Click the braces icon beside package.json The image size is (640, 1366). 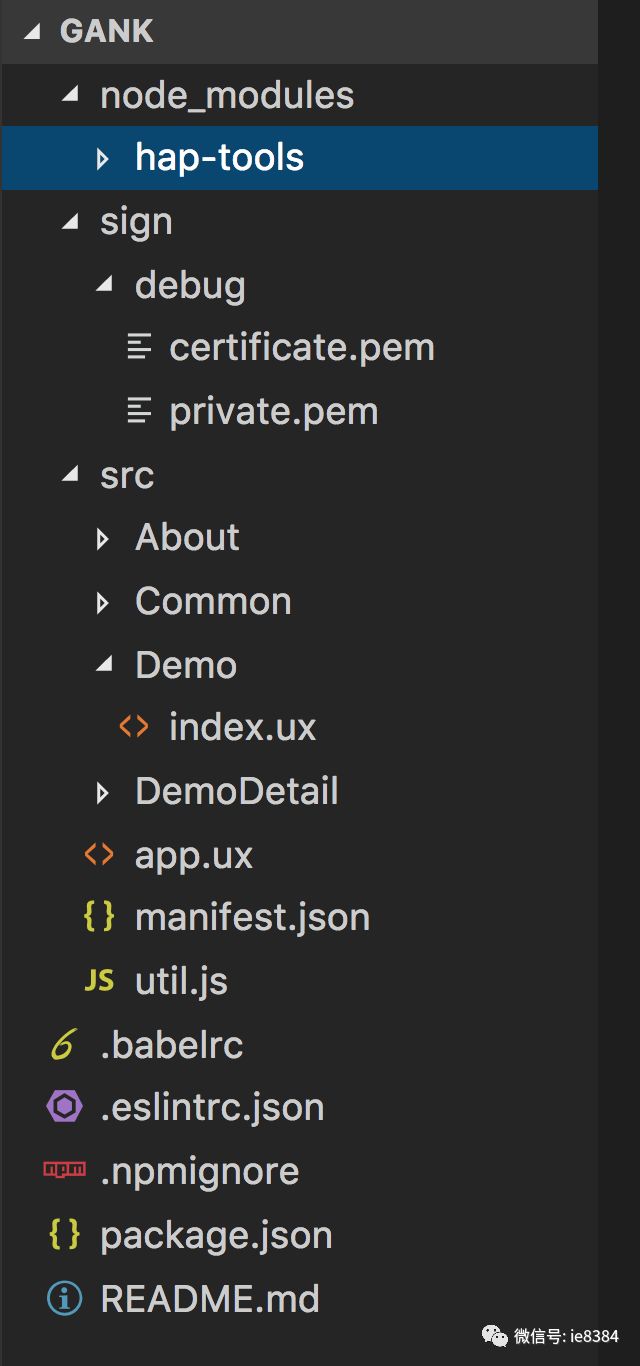64,1235
